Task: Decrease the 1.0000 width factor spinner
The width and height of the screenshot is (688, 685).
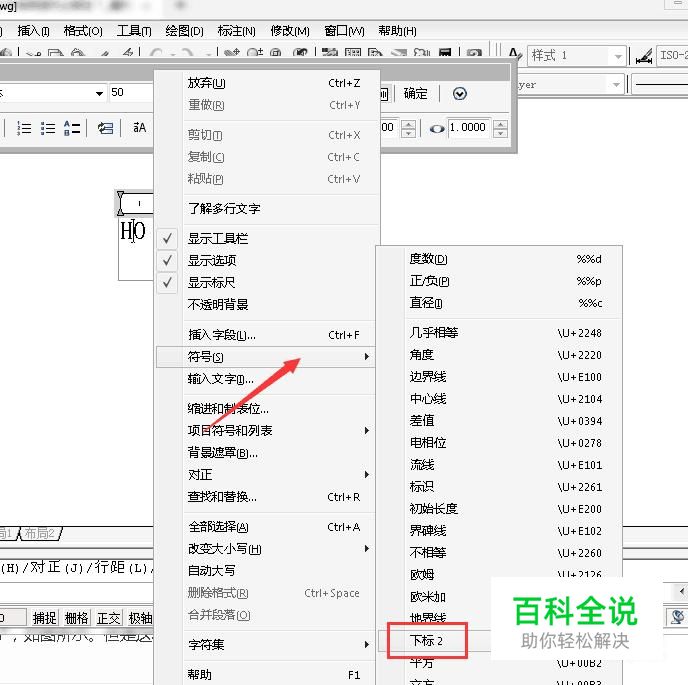Action: tap(500, 133)
